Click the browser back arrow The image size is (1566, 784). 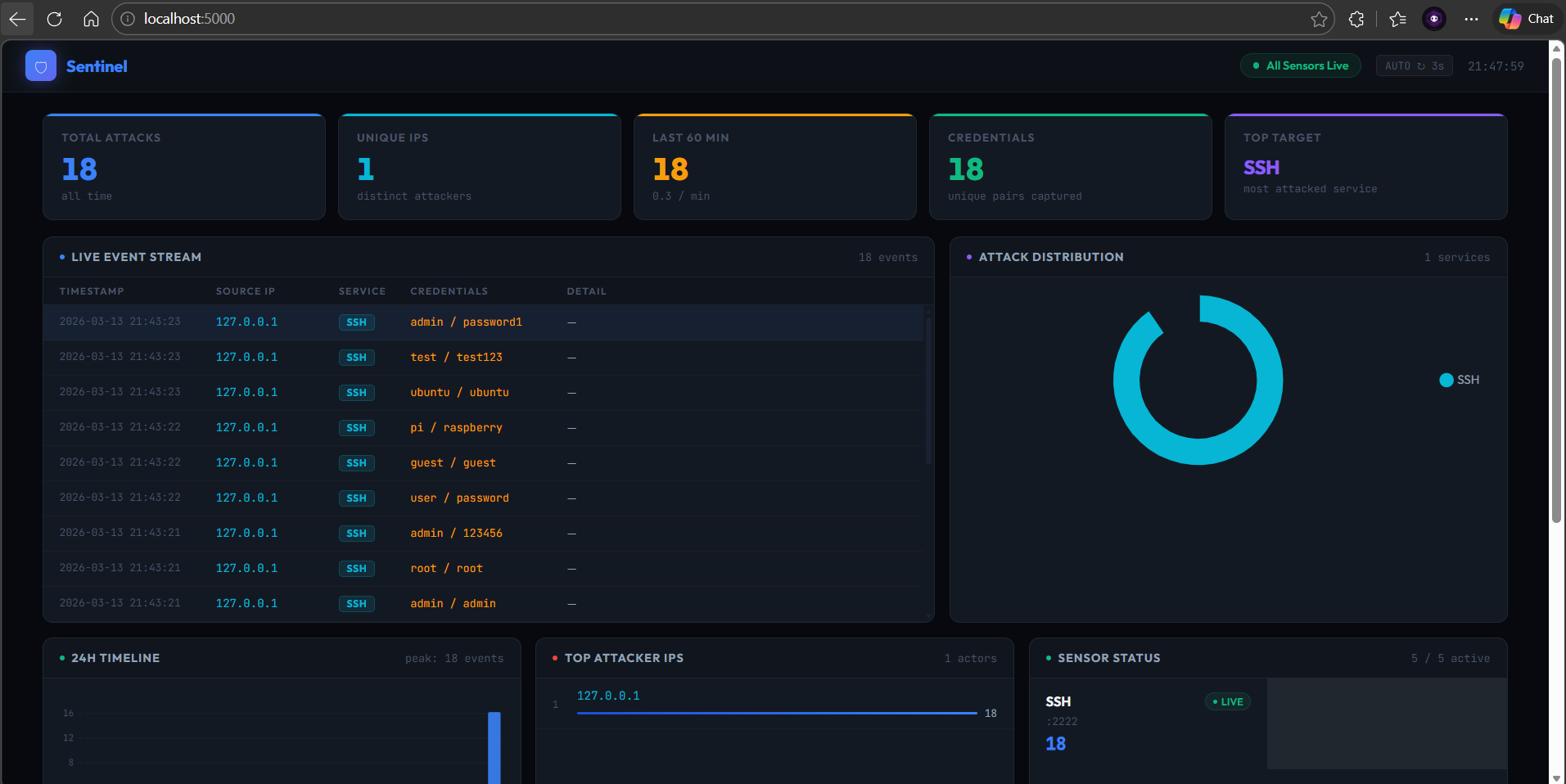tap(17, 19)
